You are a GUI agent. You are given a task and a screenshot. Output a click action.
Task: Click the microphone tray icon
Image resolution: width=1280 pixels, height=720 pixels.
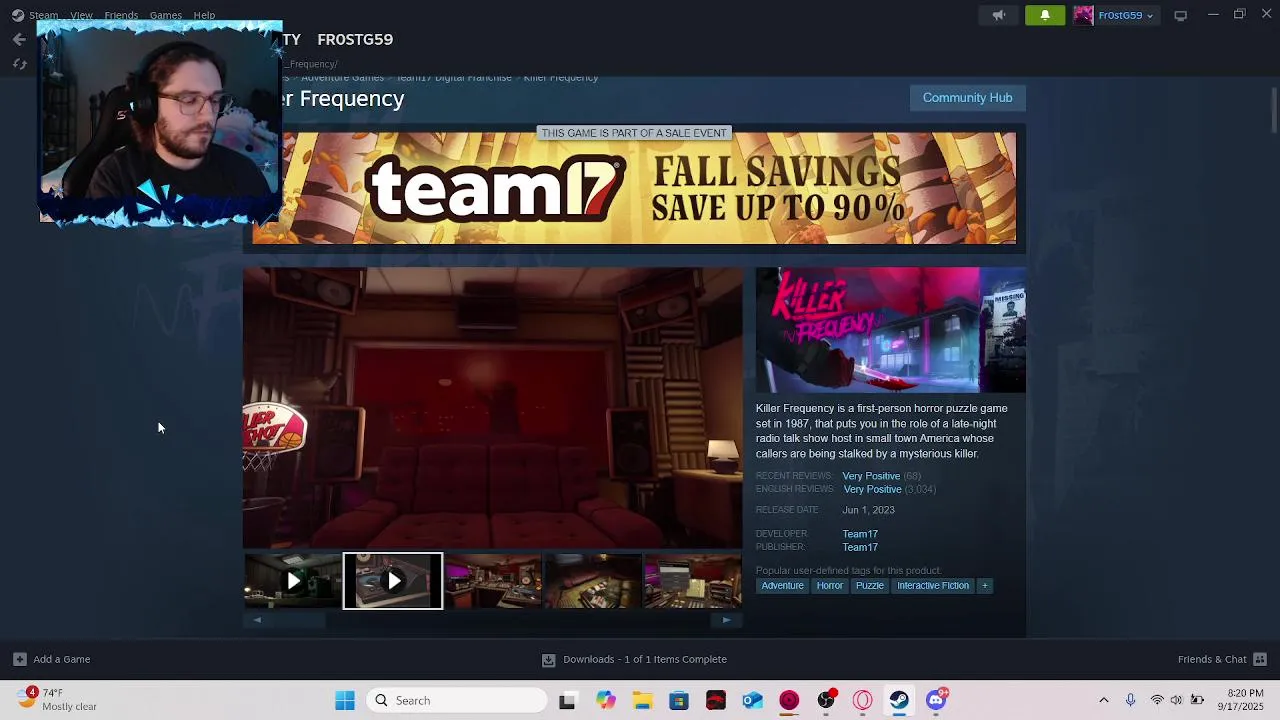(1130, 700)
